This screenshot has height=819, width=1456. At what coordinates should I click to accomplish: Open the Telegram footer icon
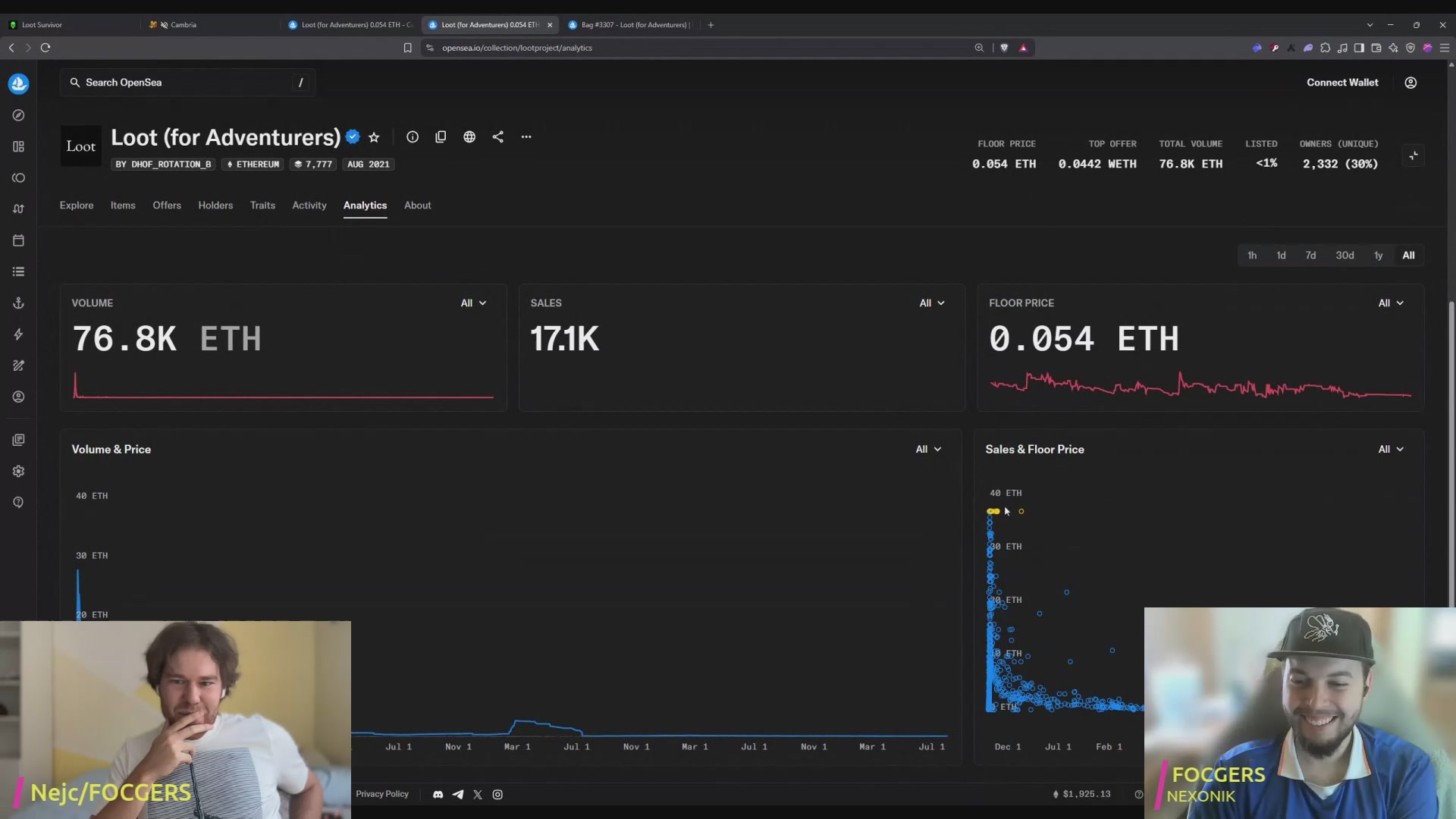click(x=458, y=795)
